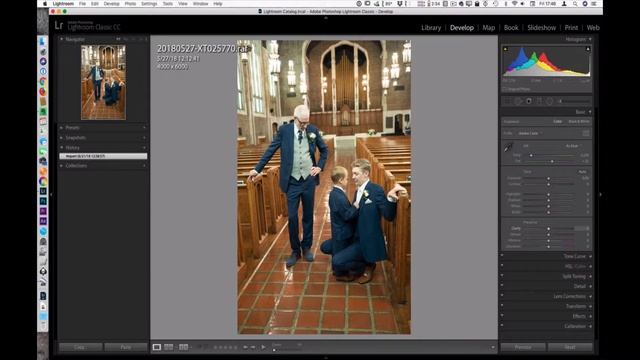This screenshot has height=360, width=640.
Task: Expand the Lens Corrections panel
Action: click(x=590, y=296)
